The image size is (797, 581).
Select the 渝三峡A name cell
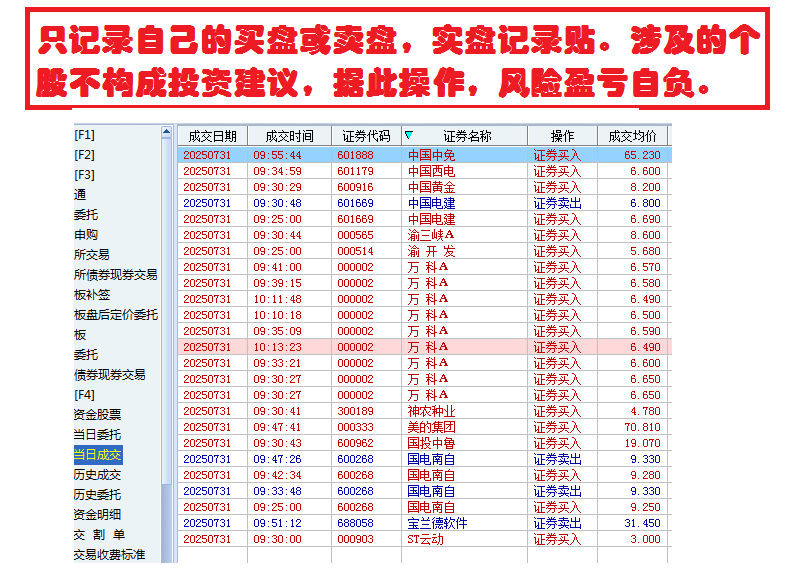tap(431, 235)
